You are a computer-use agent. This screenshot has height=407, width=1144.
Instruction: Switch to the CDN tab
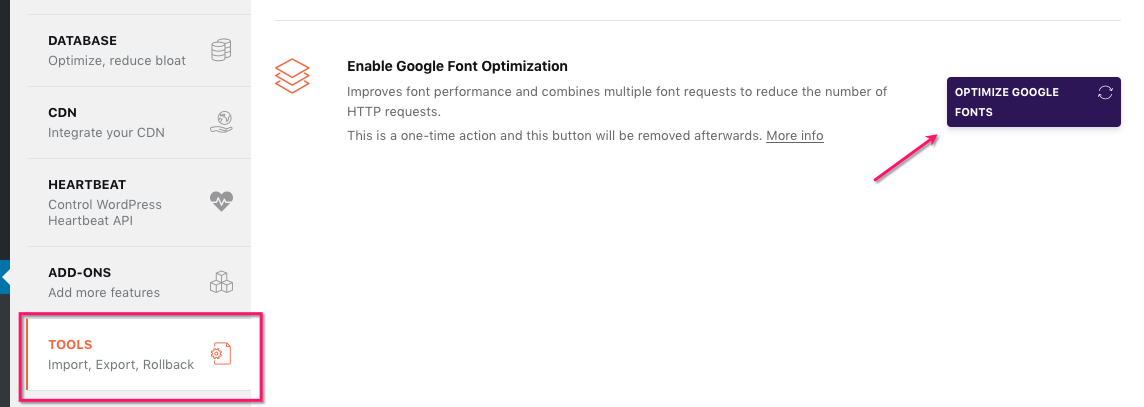[x=63, y=113]
